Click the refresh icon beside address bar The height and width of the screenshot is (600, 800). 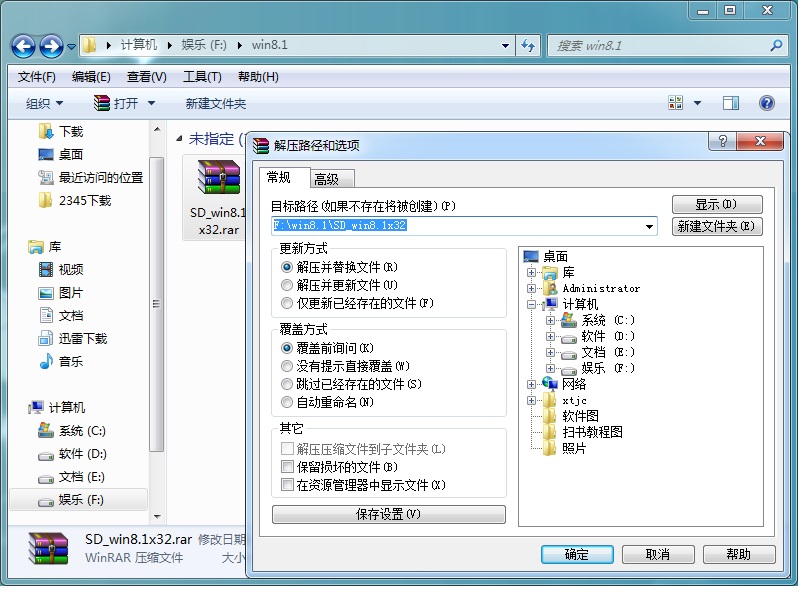click(x=528, y=45)
